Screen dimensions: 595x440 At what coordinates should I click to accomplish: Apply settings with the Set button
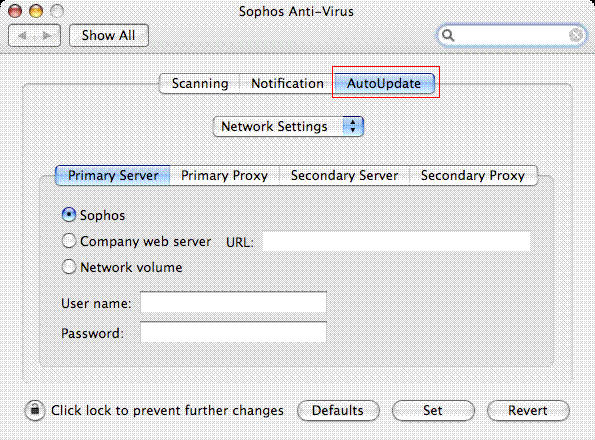[x=433, y=410]
